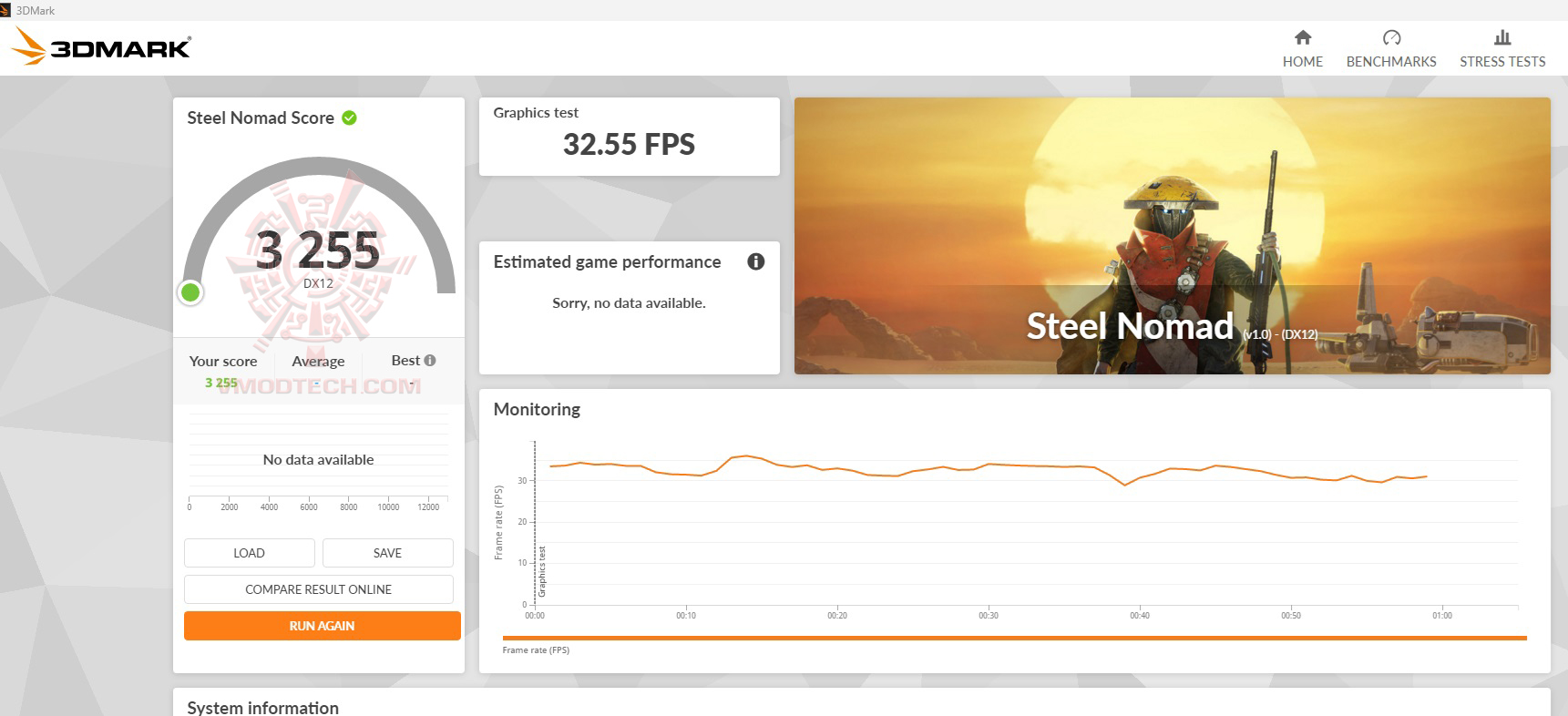The width and height of the screenshot is (1568, 716).
Task: Click the green validation check beside Steel Nomad Score
Action: tap(349, 118)
